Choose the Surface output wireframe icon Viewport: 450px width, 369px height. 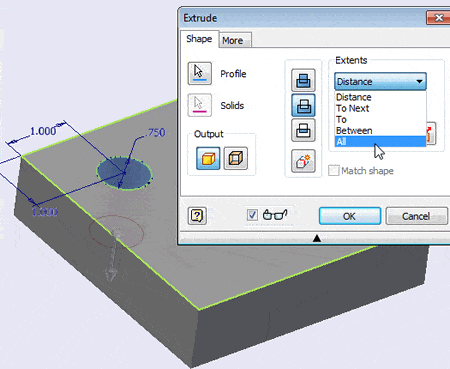236,158
